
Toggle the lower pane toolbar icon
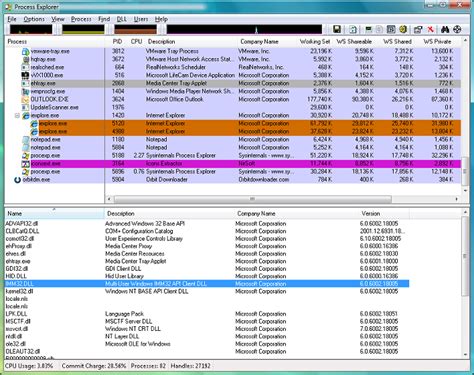click(391, 29)
